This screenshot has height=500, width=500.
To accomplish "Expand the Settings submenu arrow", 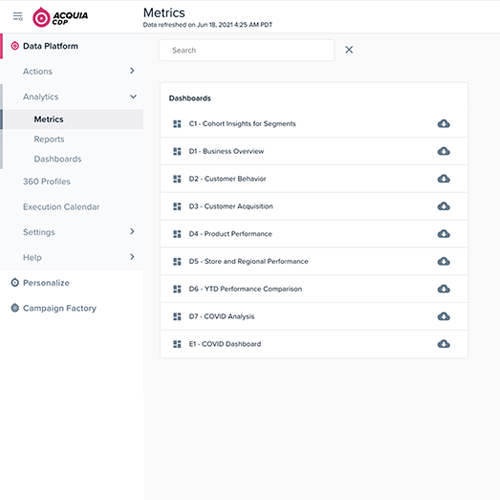I will point(132,231).
